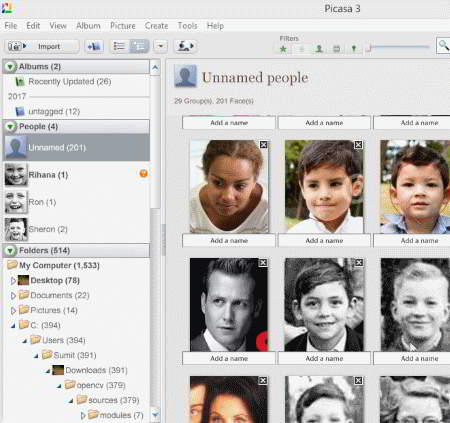This screenshot has width=450, height=423.
Task: Toggle the starred photos filter
Action: pos(283,49)
